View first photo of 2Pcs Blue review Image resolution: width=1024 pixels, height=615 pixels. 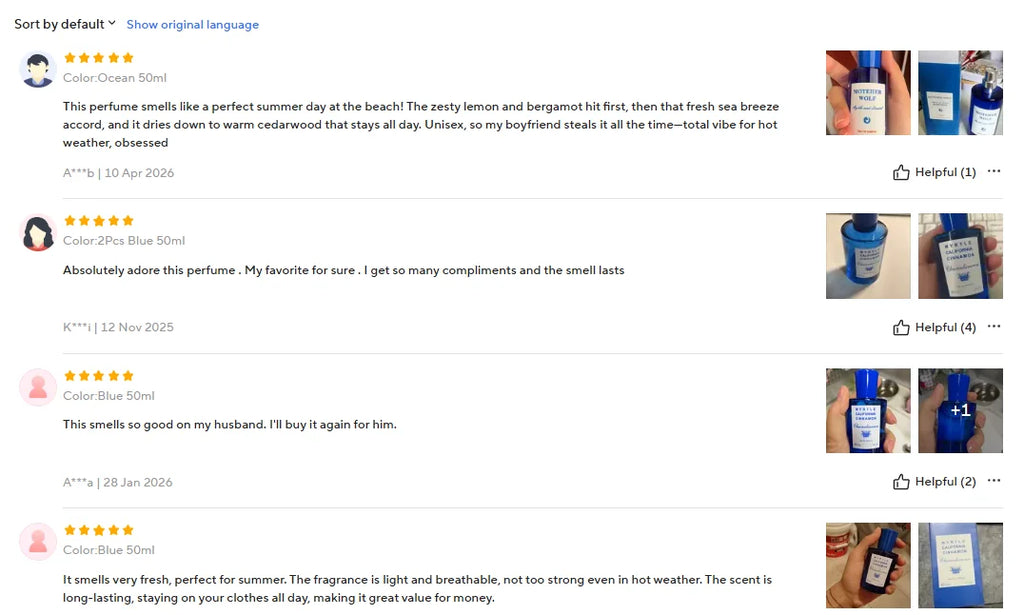[868, 256]
